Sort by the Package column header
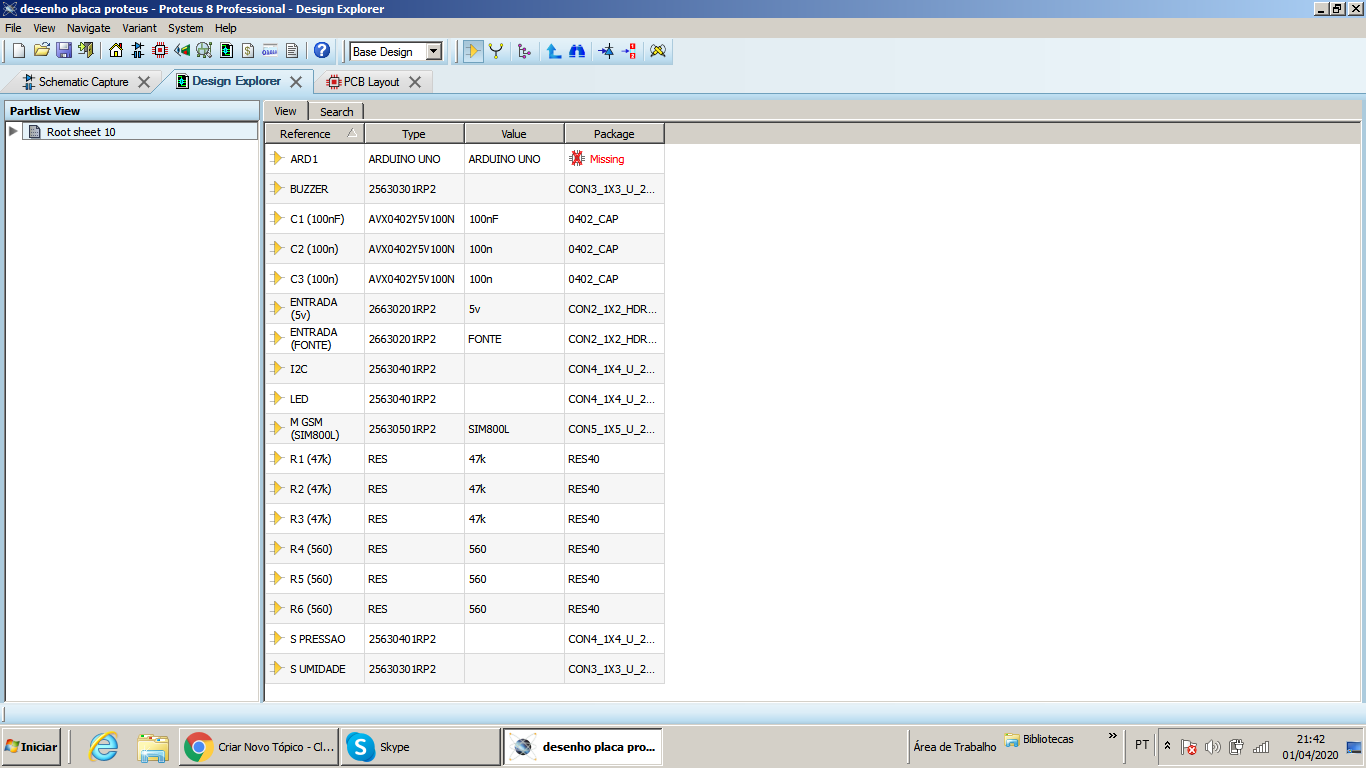Screen dimensions: 1366x768 614,133
